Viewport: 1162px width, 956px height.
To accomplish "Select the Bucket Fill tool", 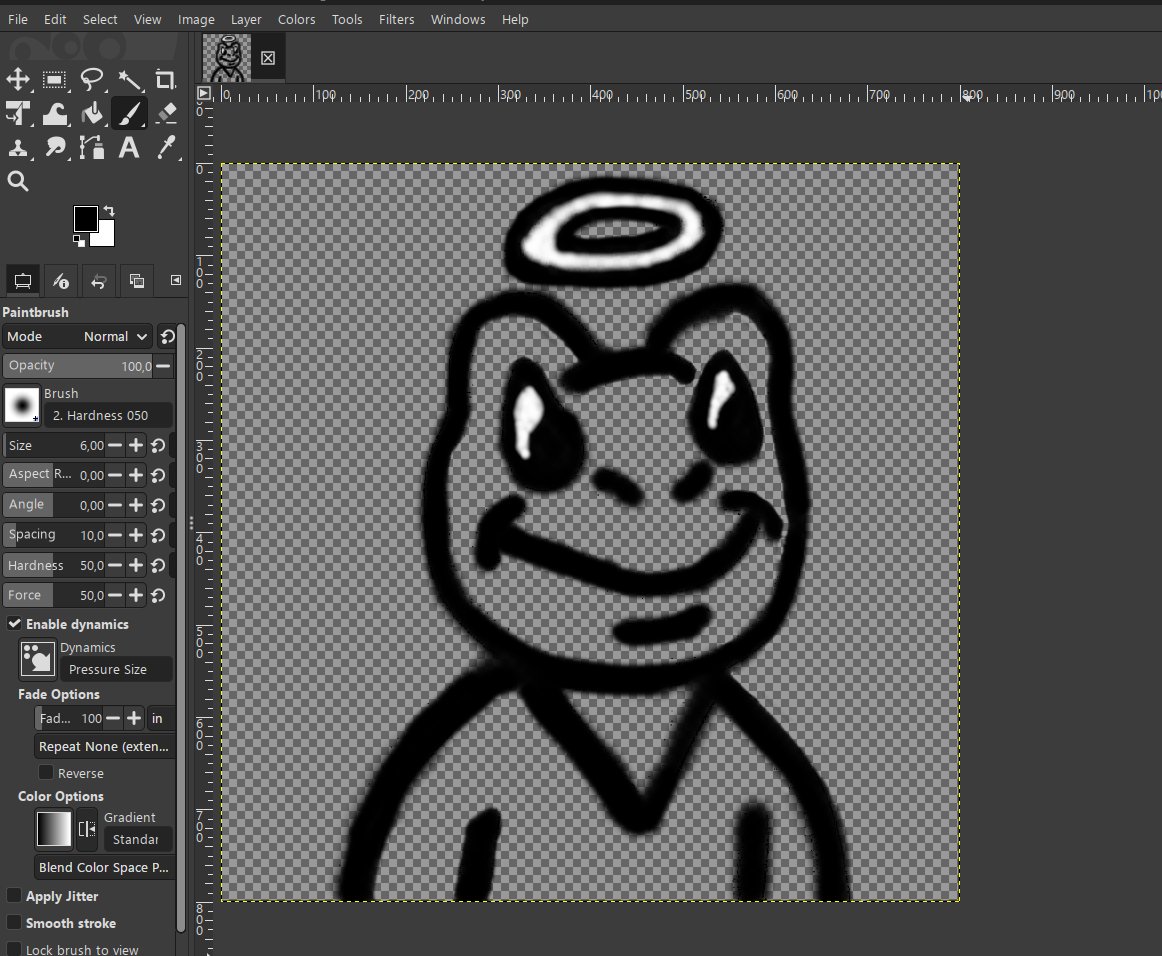I will 91,113.
